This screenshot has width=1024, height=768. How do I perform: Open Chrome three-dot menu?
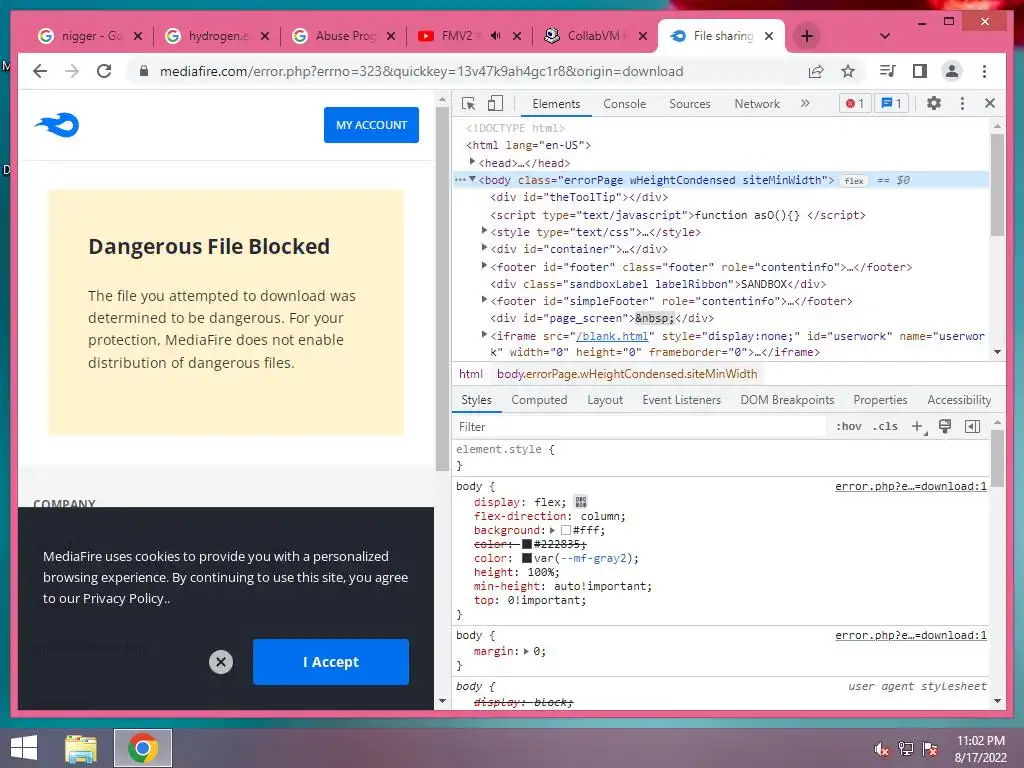coord(984,71)
